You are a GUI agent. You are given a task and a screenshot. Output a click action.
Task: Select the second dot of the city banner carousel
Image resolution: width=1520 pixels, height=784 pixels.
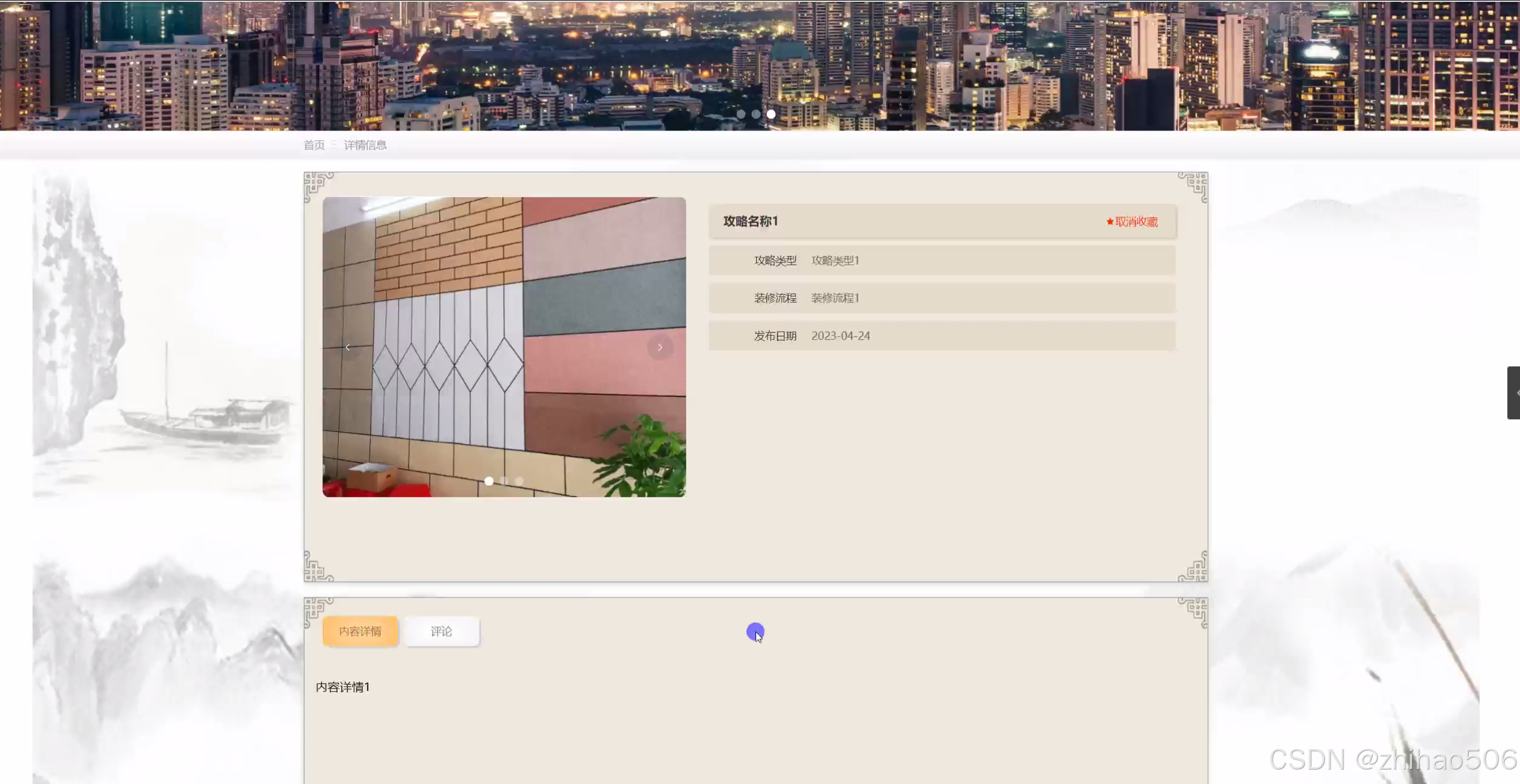[756, 114]
